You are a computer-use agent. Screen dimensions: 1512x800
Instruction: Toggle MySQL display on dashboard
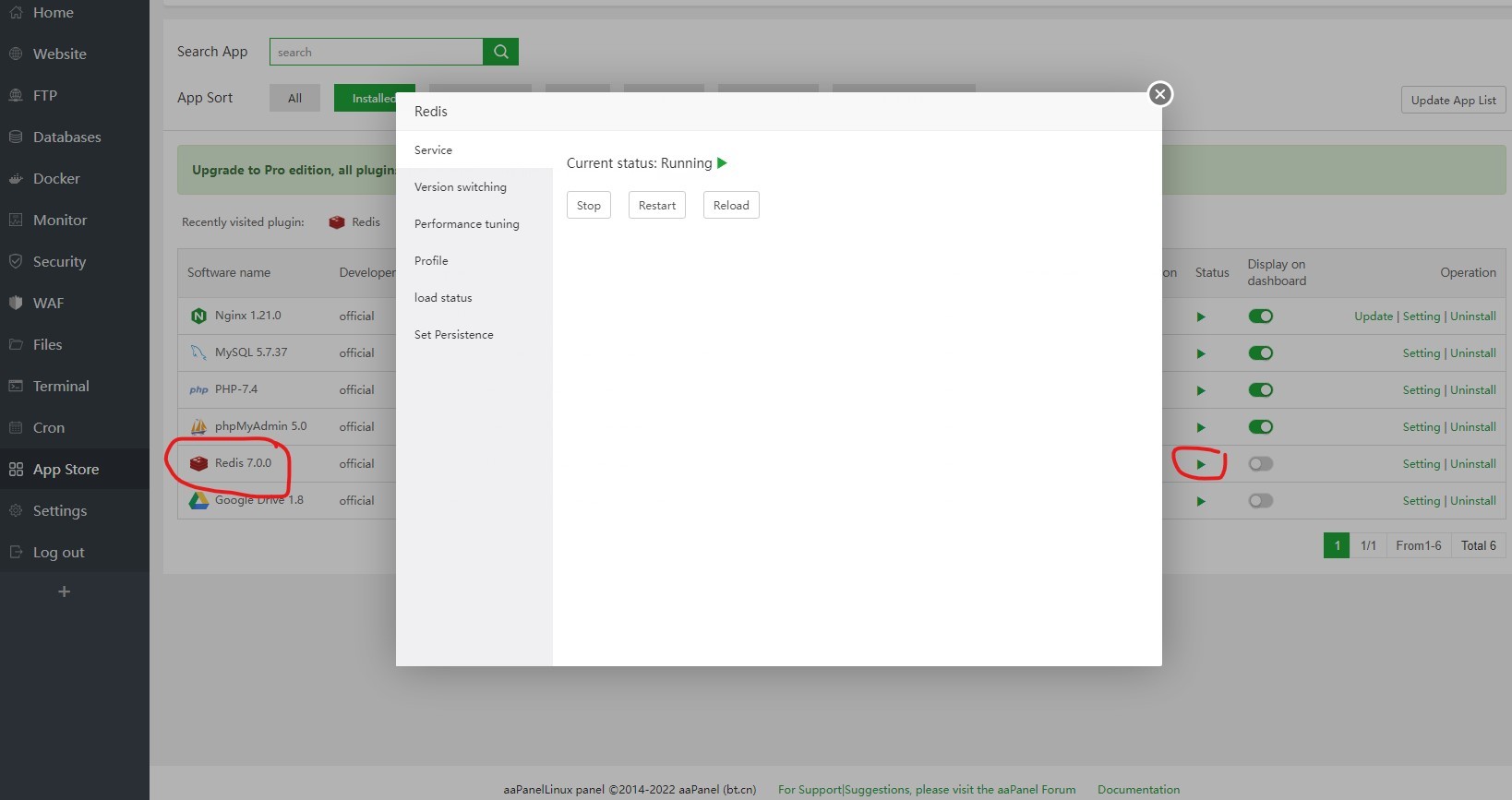coord(1260,353)
